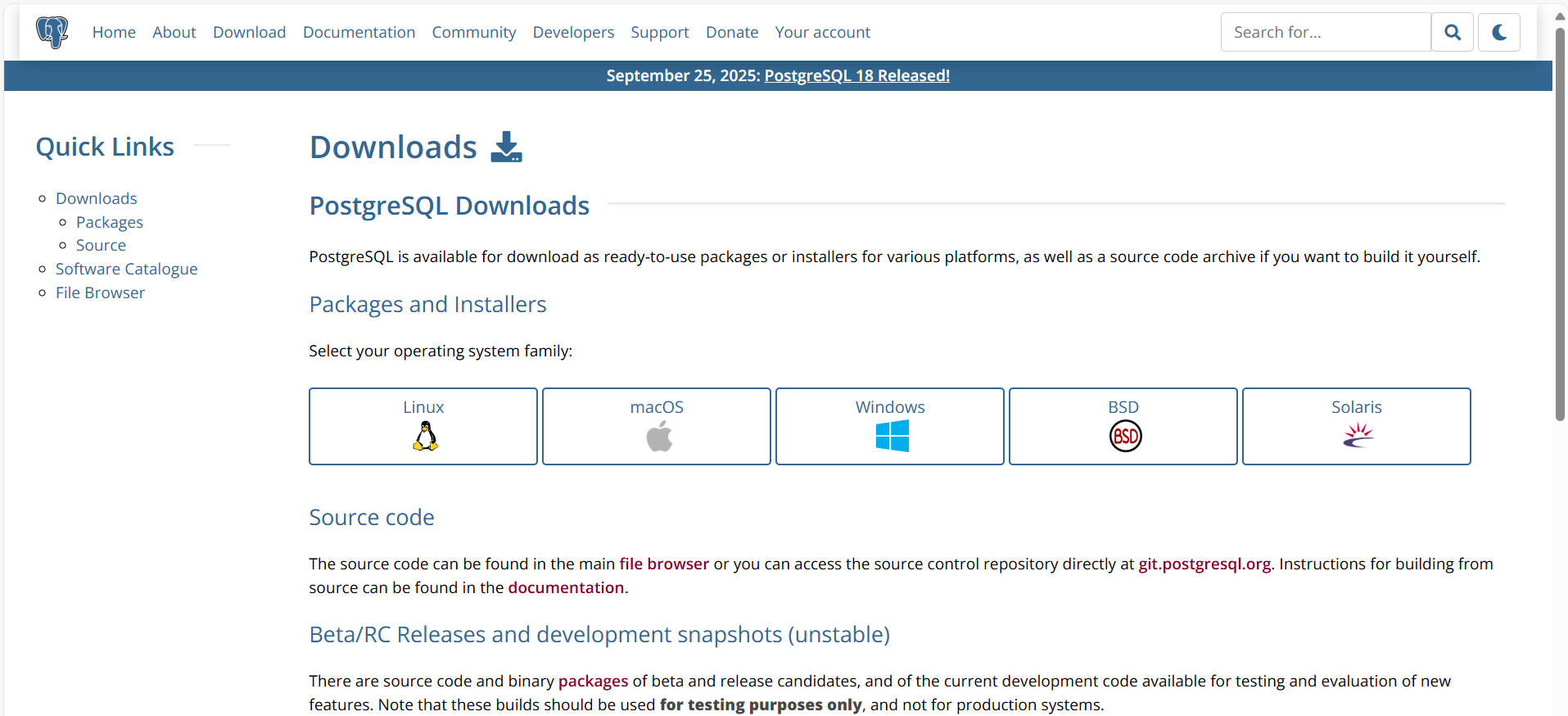The height and width of the screenshot is (716, 1568).
Task: Follow the 'file browser' link in Source code
Action: tap(664, 564)
